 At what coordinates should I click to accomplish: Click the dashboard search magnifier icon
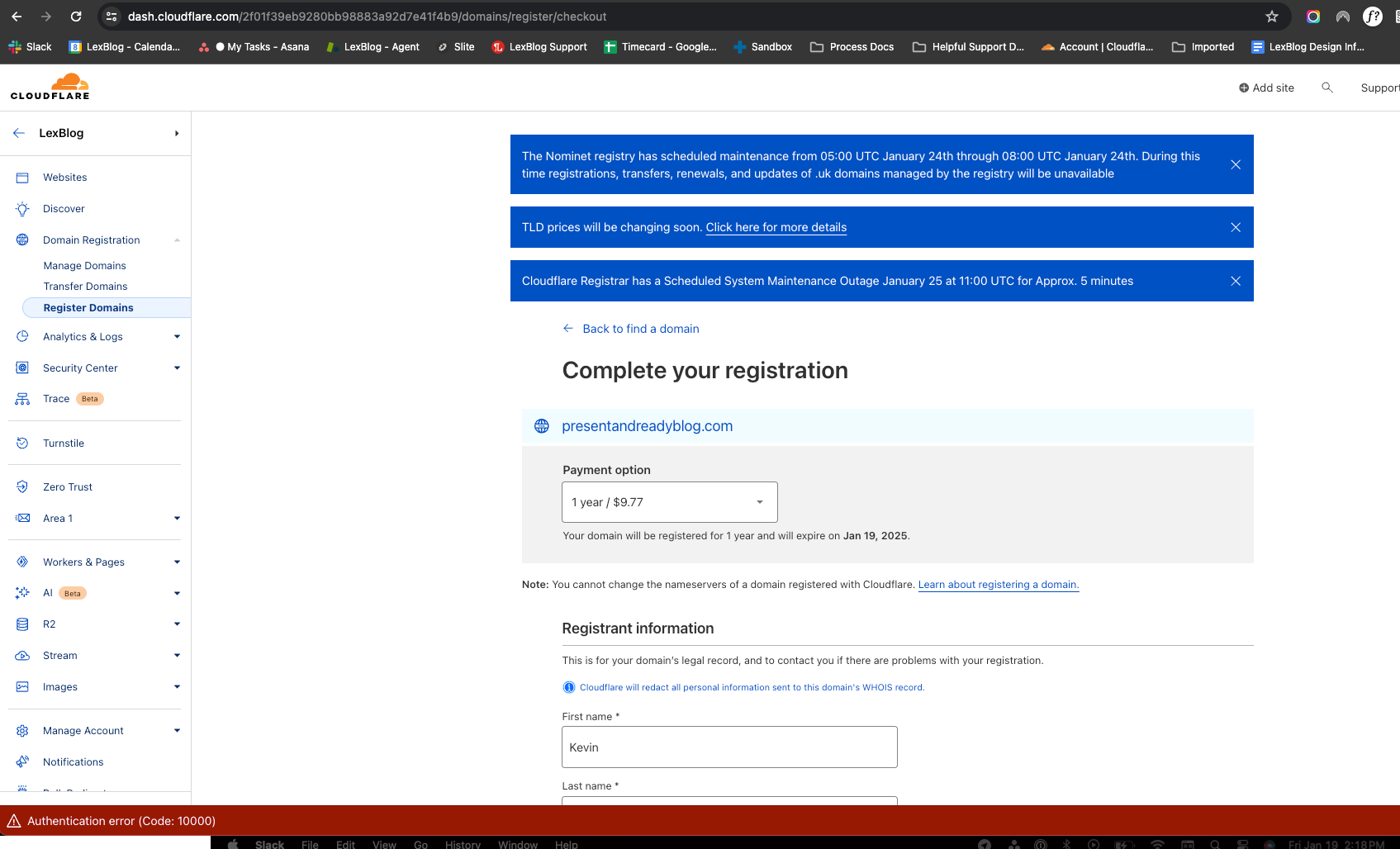pos(1327,88)
